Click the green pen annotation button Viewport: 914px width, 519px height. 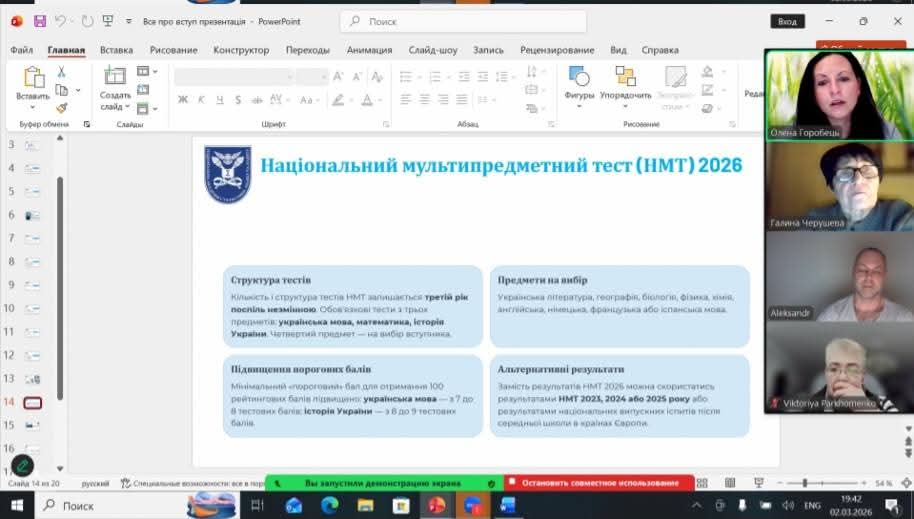(22, 466)
